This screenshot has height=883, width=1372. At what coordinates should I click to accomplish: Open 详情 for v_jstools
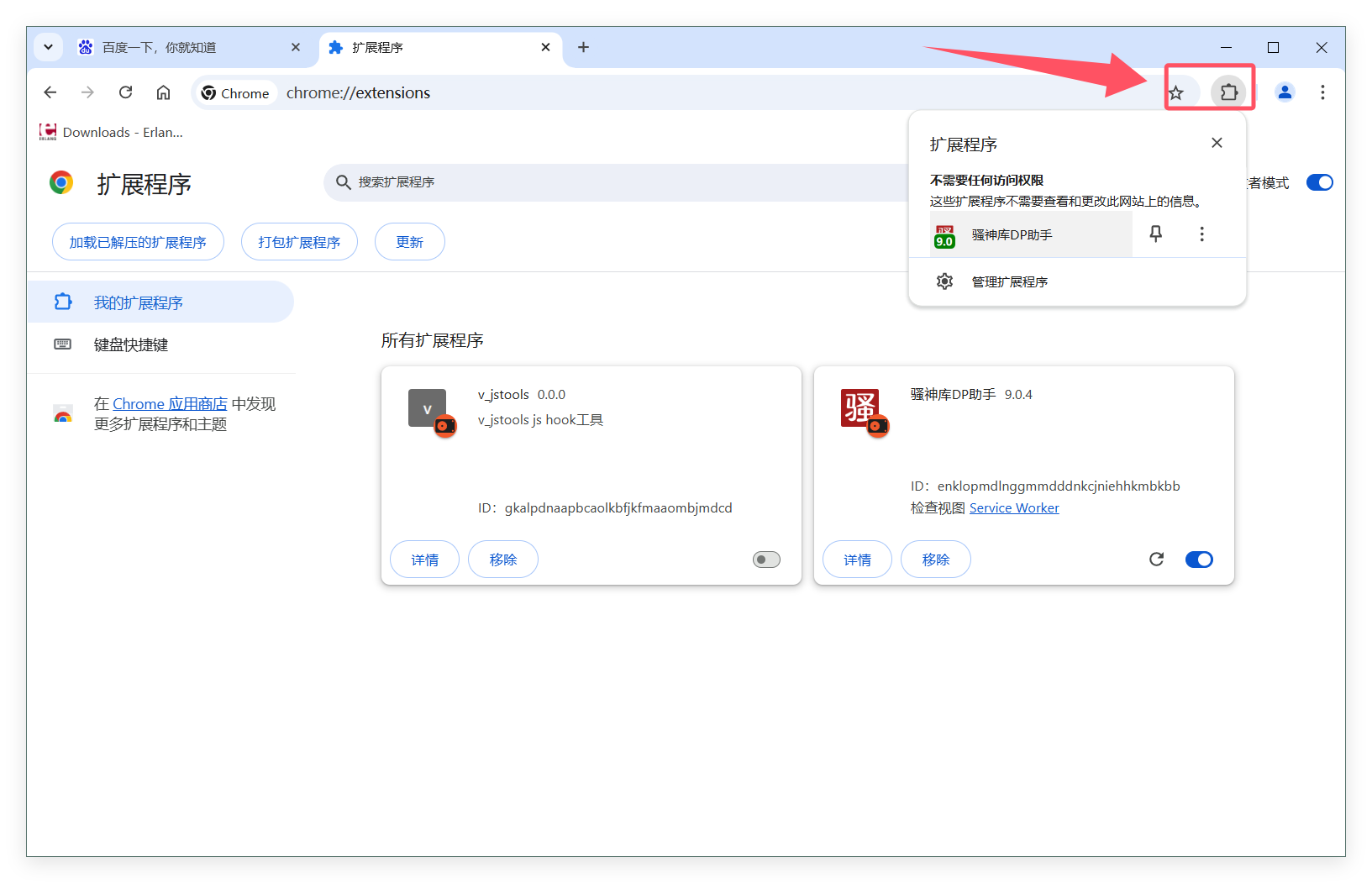[424, 560]
